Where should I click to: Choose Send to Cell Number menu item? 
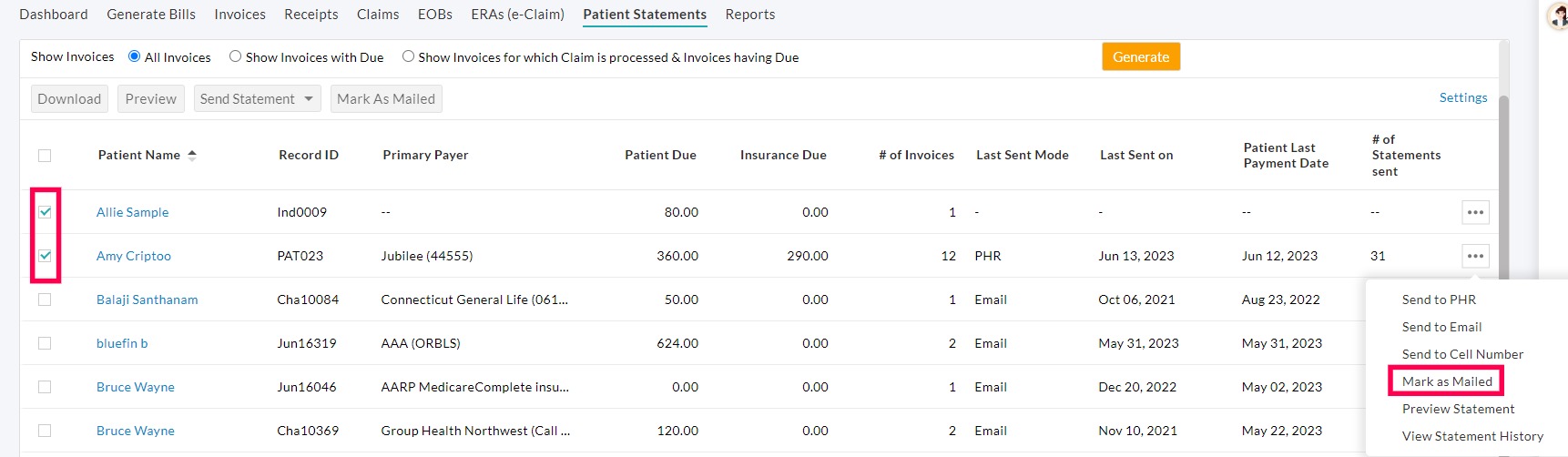click(1462, 354)
